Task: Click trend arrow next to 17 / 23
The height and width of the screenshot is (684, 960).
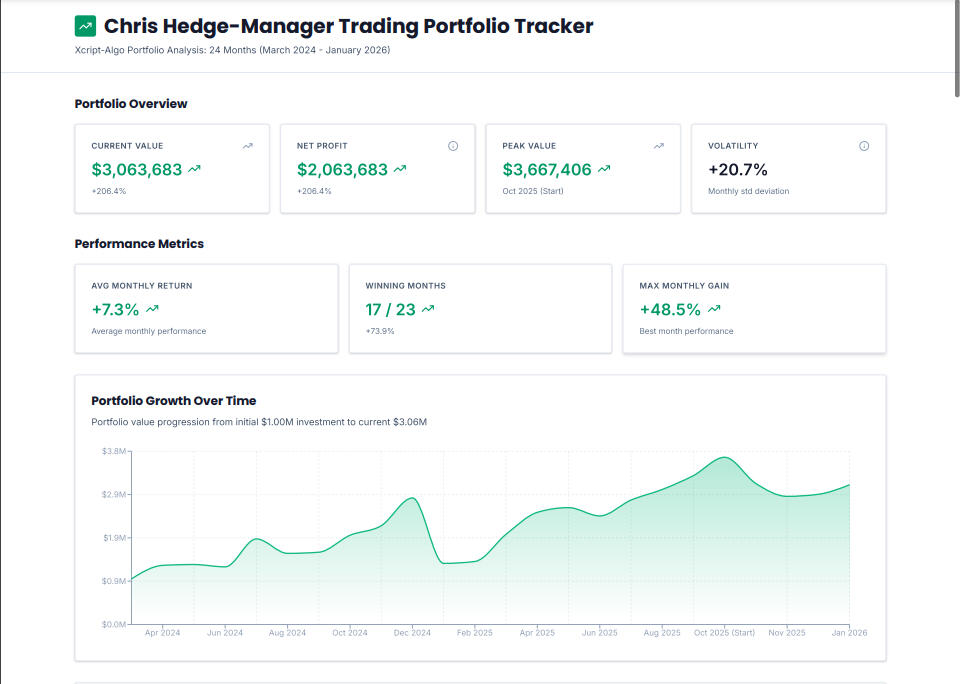Action: 428,310
